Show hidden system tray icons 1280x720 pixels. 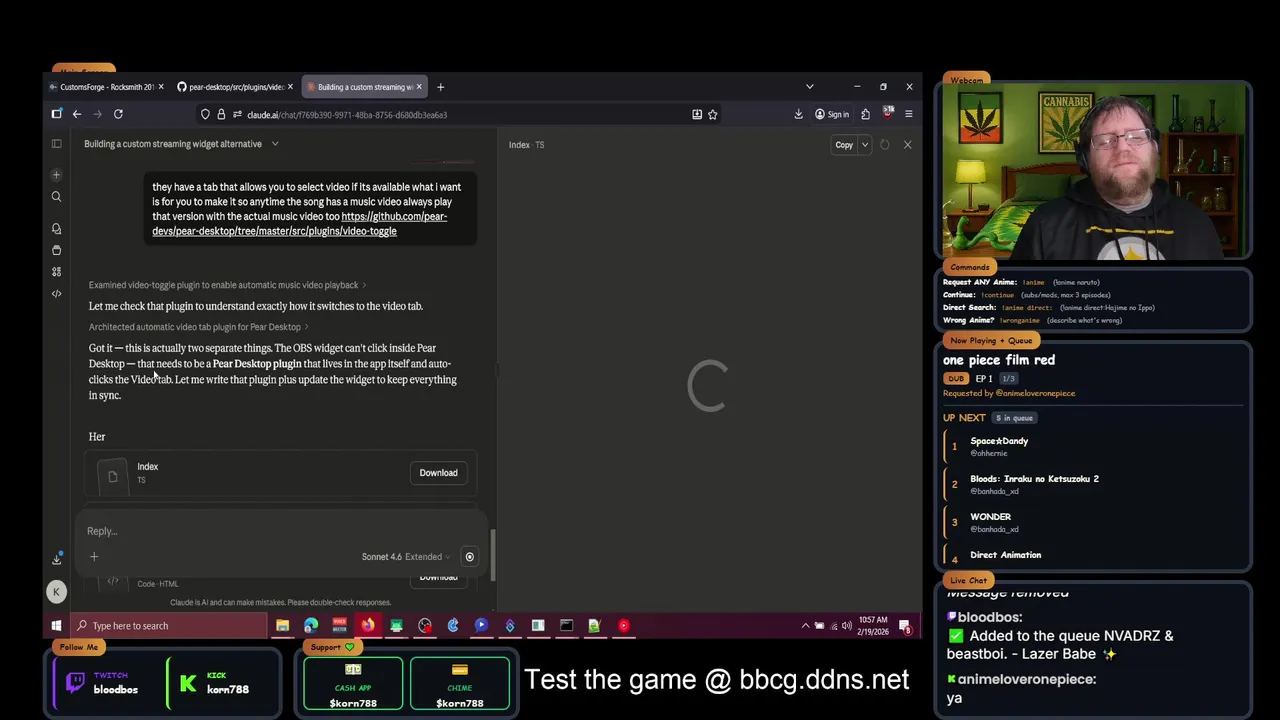[x=805, y=626]
